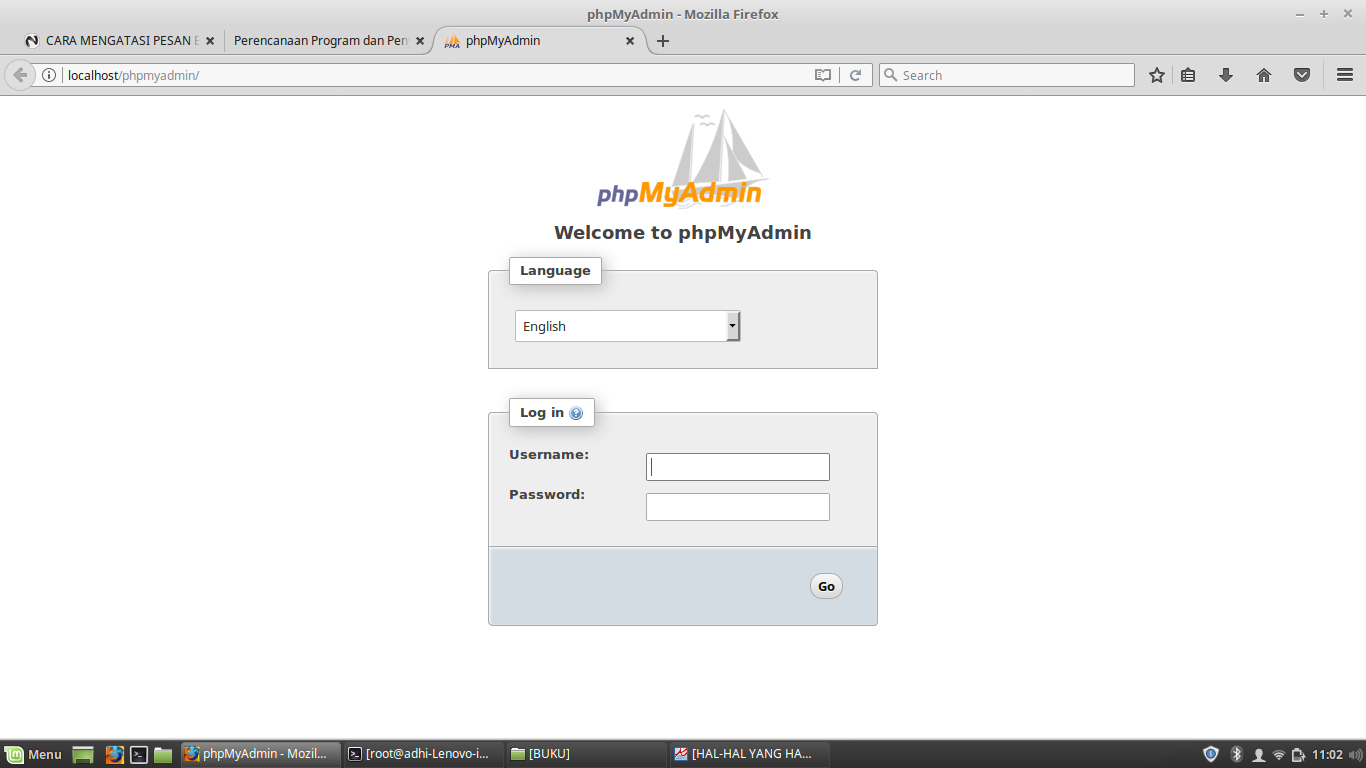Bookmark this page with the star
1366x768 pixels.
1157,75
